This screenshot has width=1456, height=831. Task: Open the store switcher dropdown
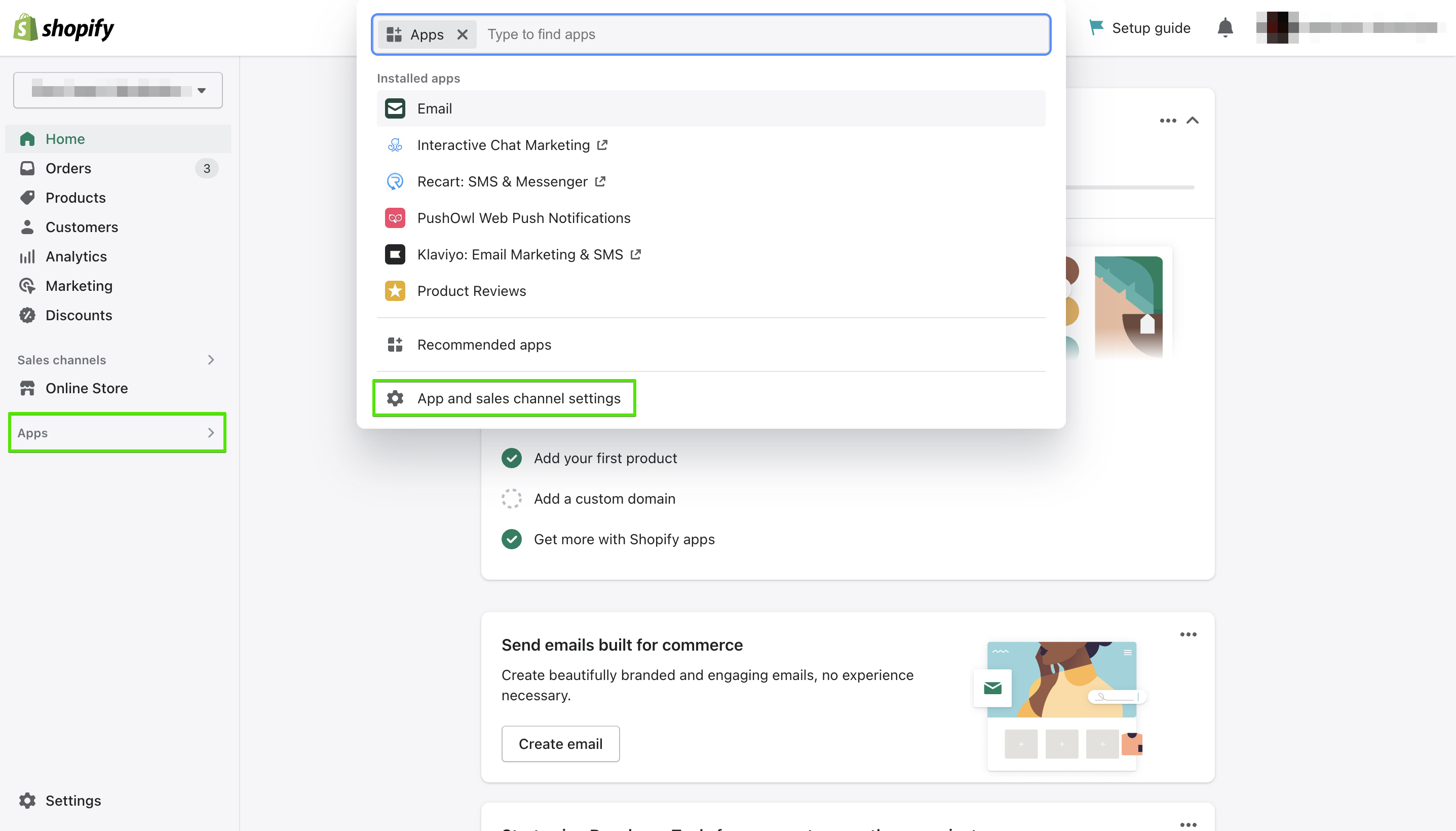point(118,90)
